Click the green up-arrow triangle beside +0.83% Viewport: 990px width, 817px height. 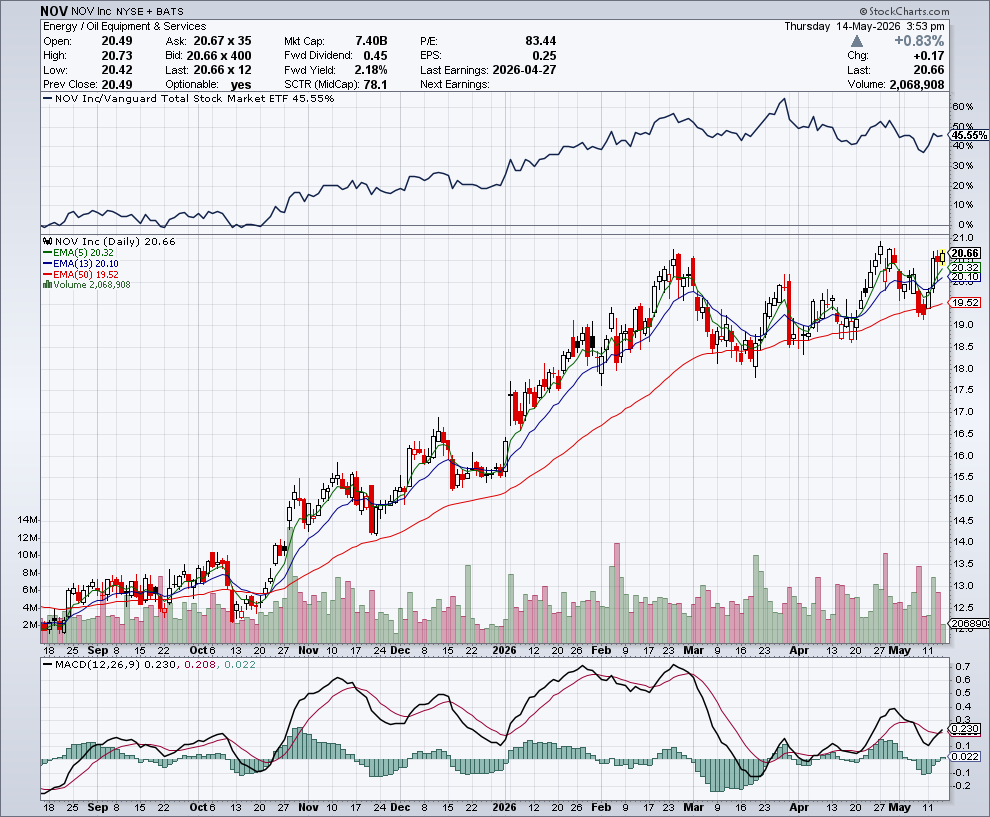click(856, 41)
